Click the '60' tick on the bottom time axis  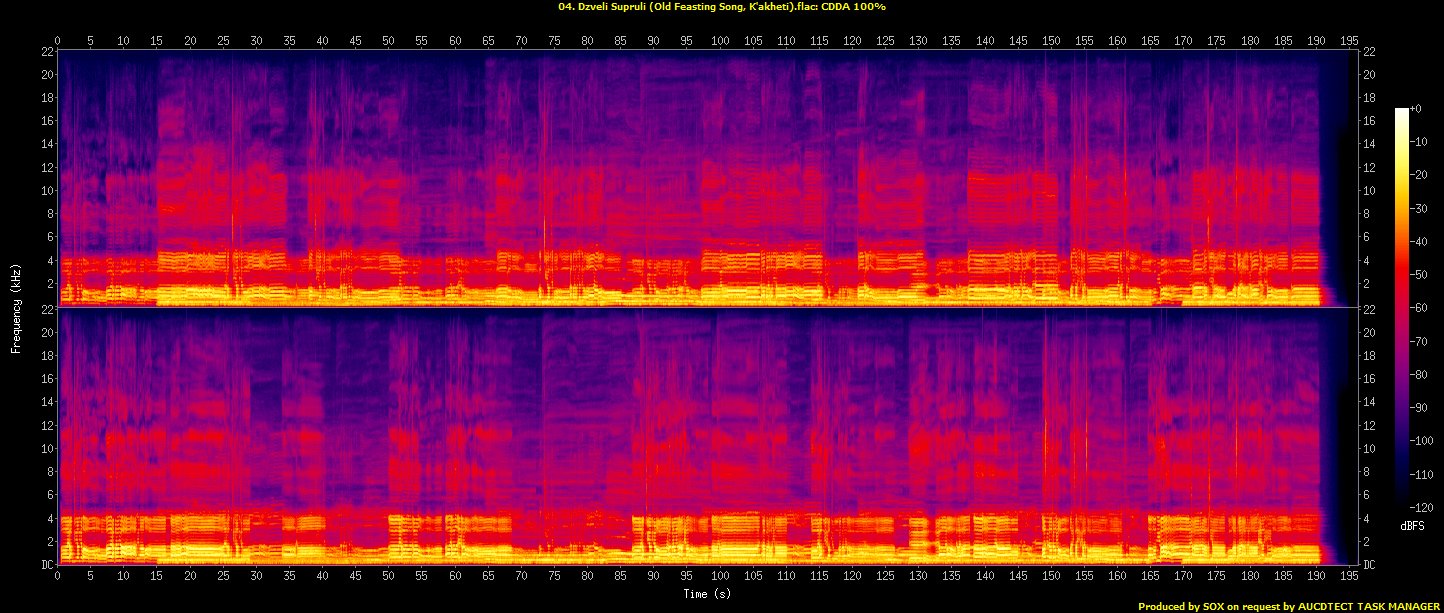pos(455,577)
